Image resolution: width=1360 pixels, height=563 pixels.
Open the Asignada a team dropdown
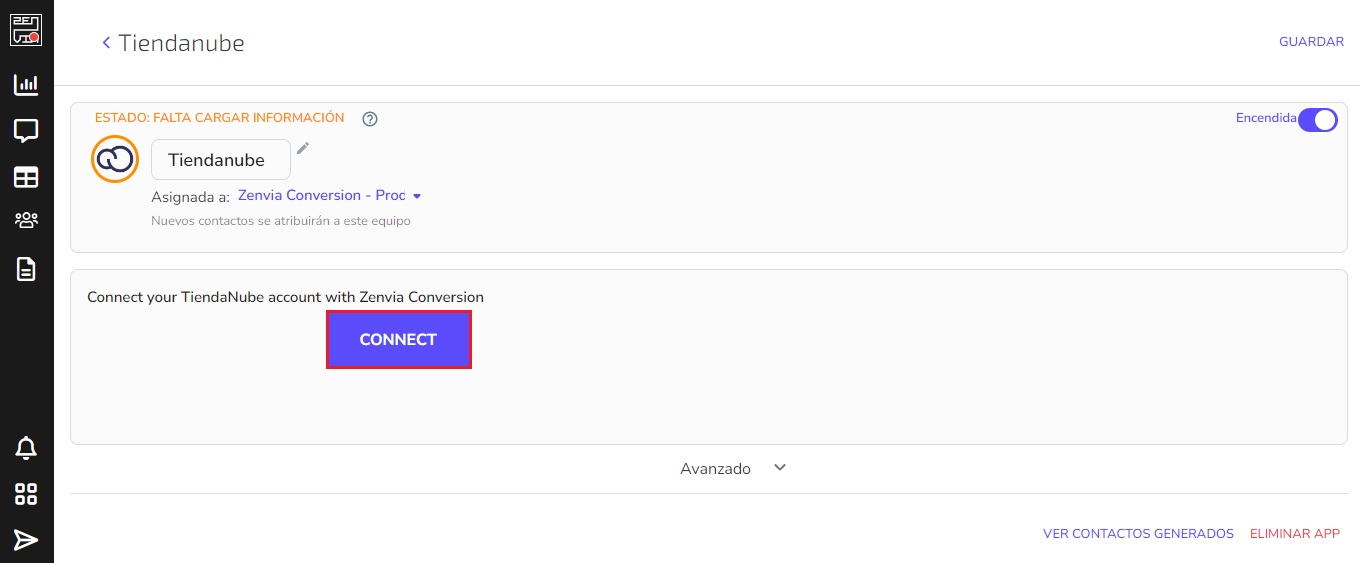coord(330,196)
